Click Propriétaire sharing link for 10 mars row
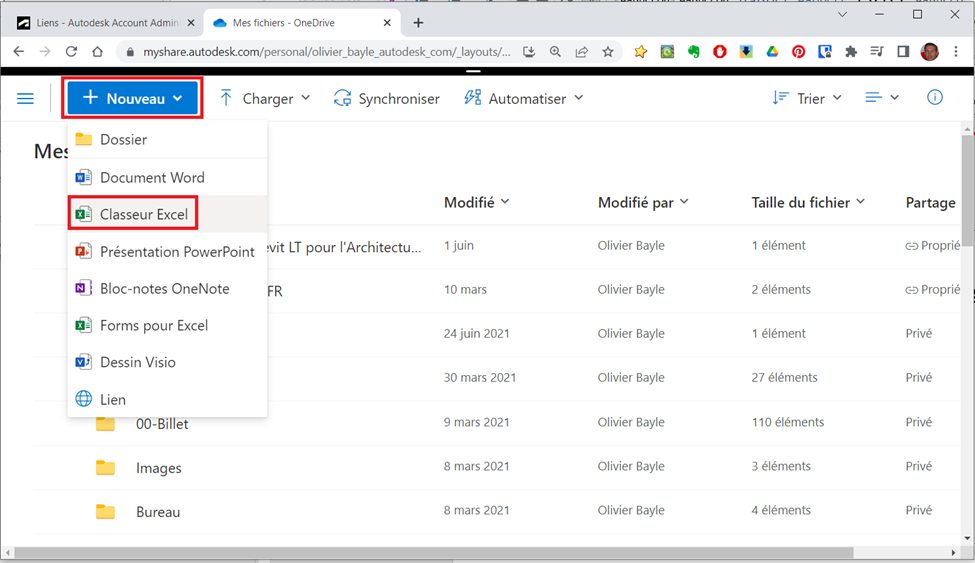The image size is (975, 563). (x=933, y=289)
